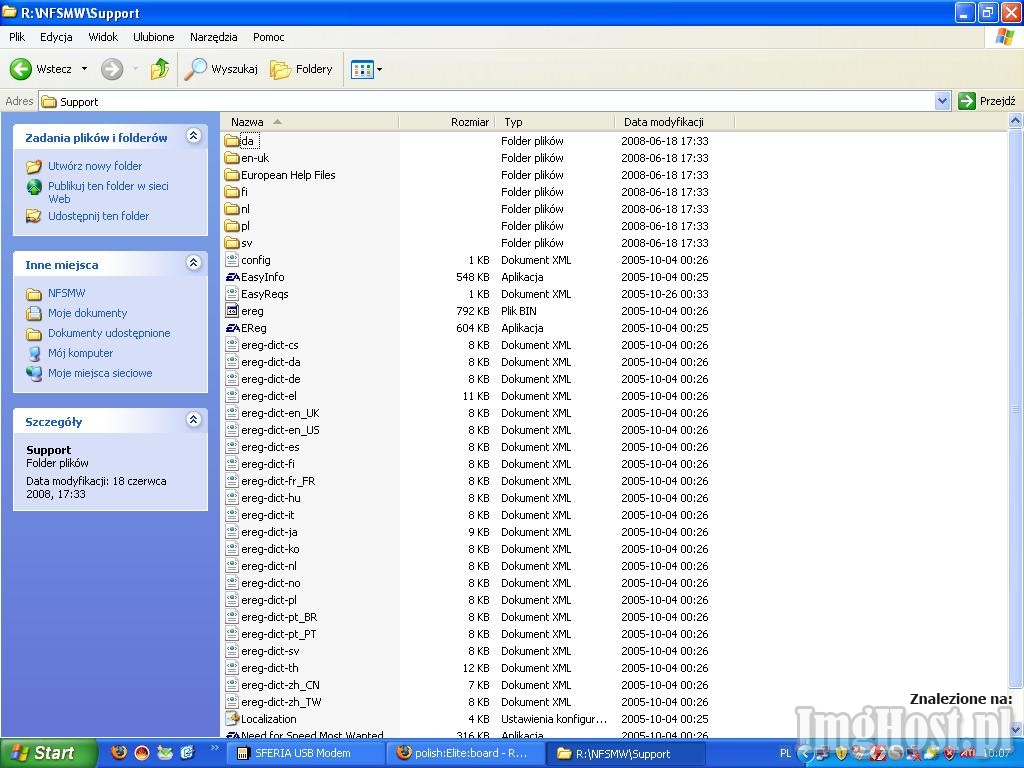Select the ereg-dict-pl file icon

pos(232,600)
